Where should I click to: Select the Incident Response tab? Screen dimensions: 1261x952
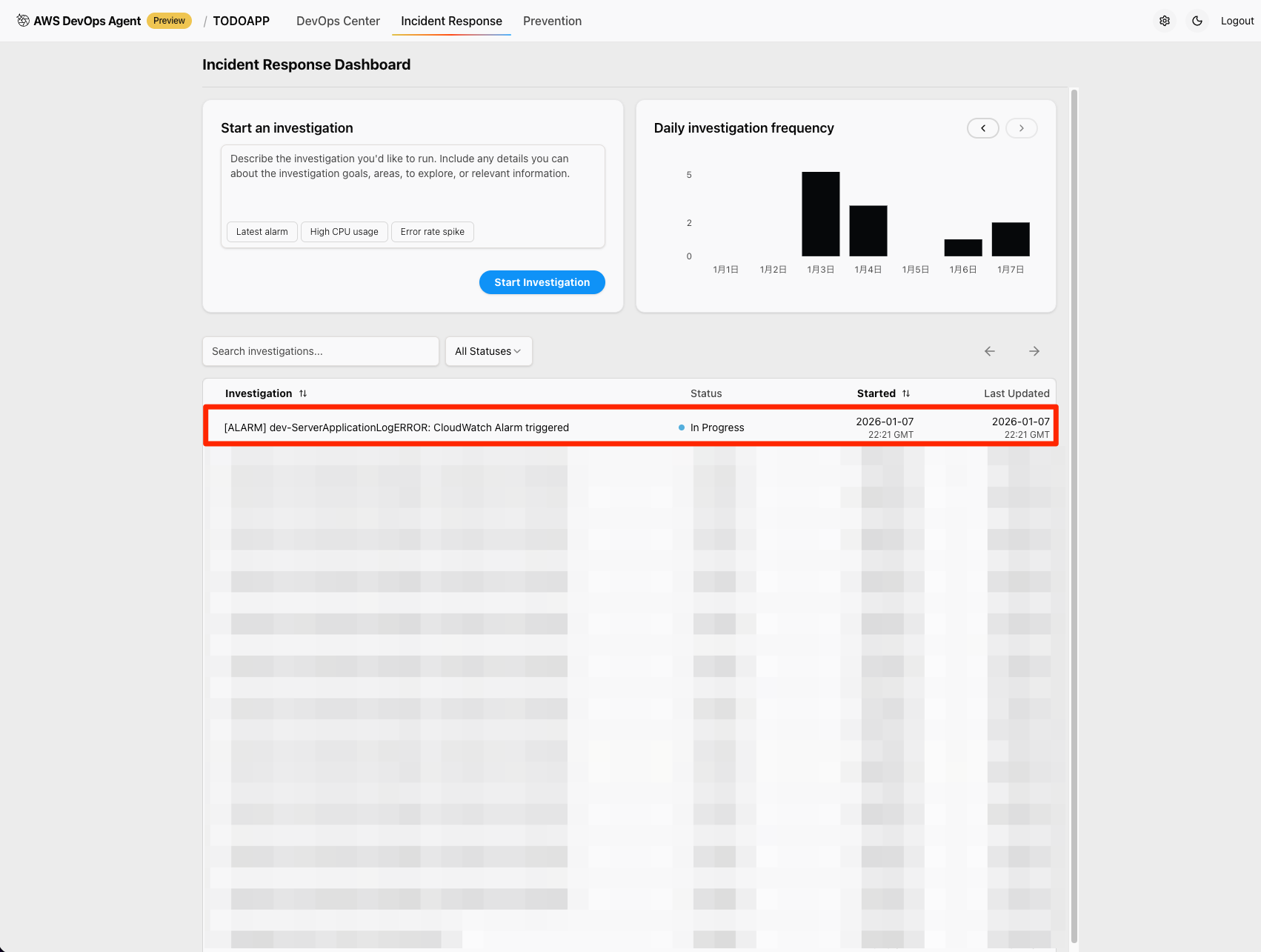click(x=451, y=21)
